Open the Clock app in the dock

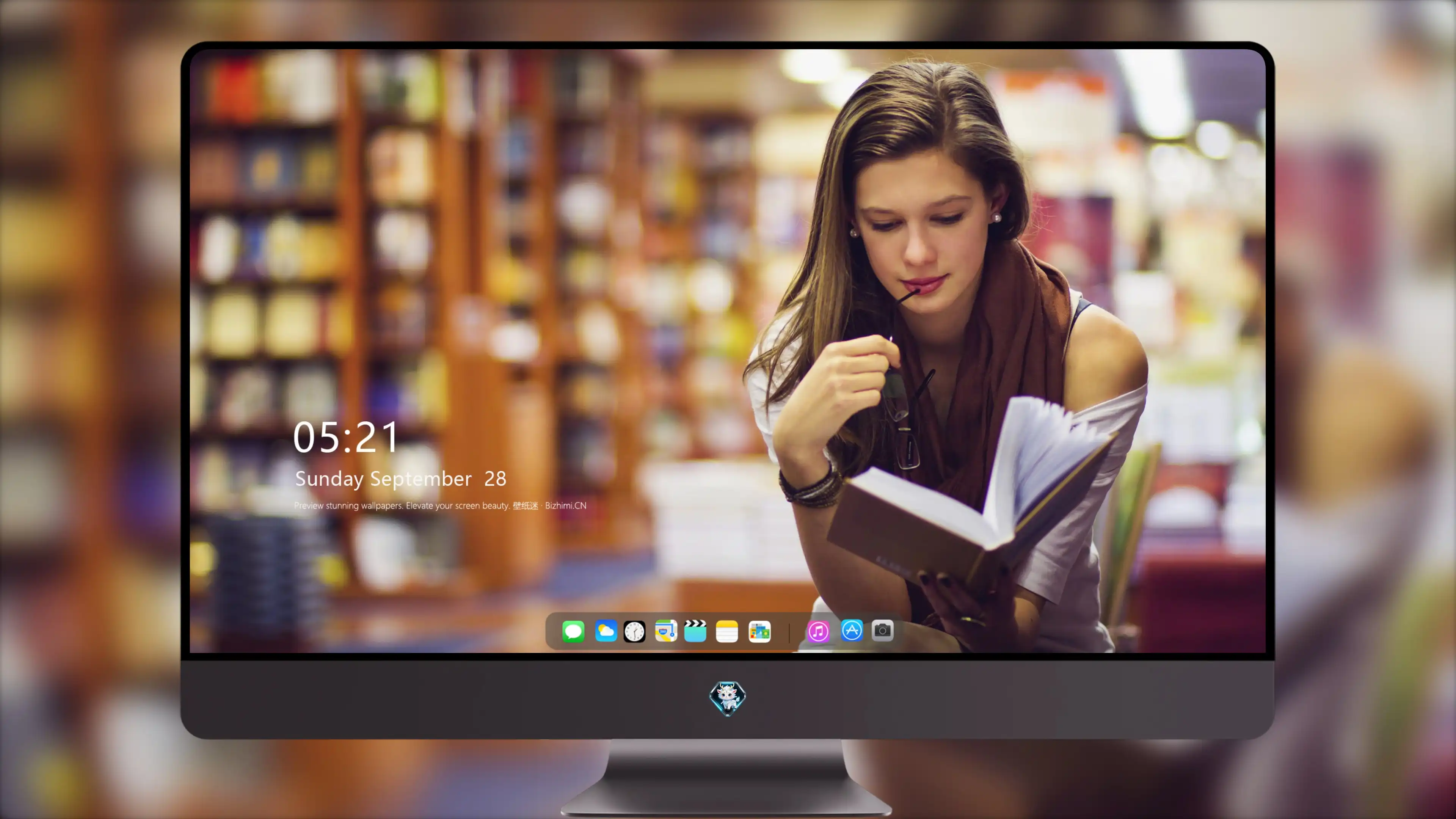634,631
